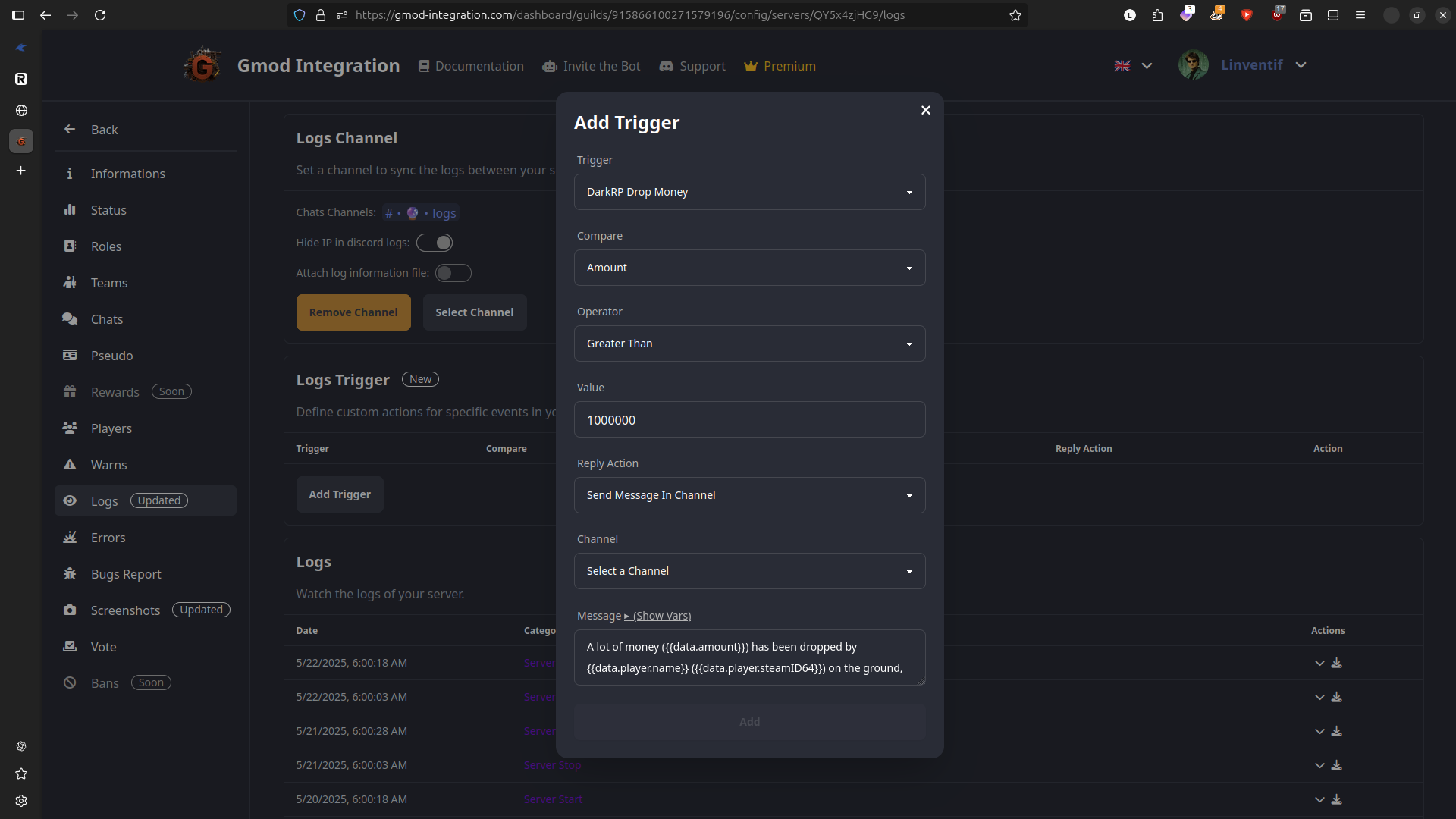Download the 5/22/2025, 6:00:03 AM log
Image resolution: width=1456 pixels, height=819 pixels.
pos(1337,698)
